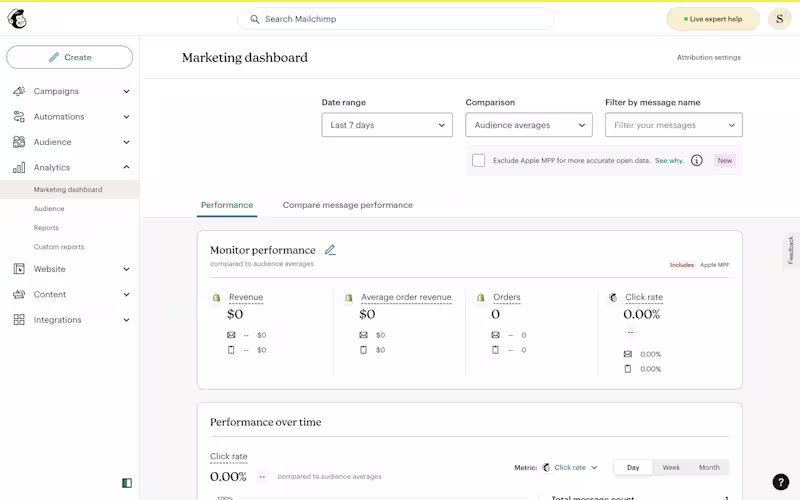Screen dimensions: 800x500
Task: Click the Mailchimp Freddie logo
Action: pyautogui.click(x=17, y=19)
